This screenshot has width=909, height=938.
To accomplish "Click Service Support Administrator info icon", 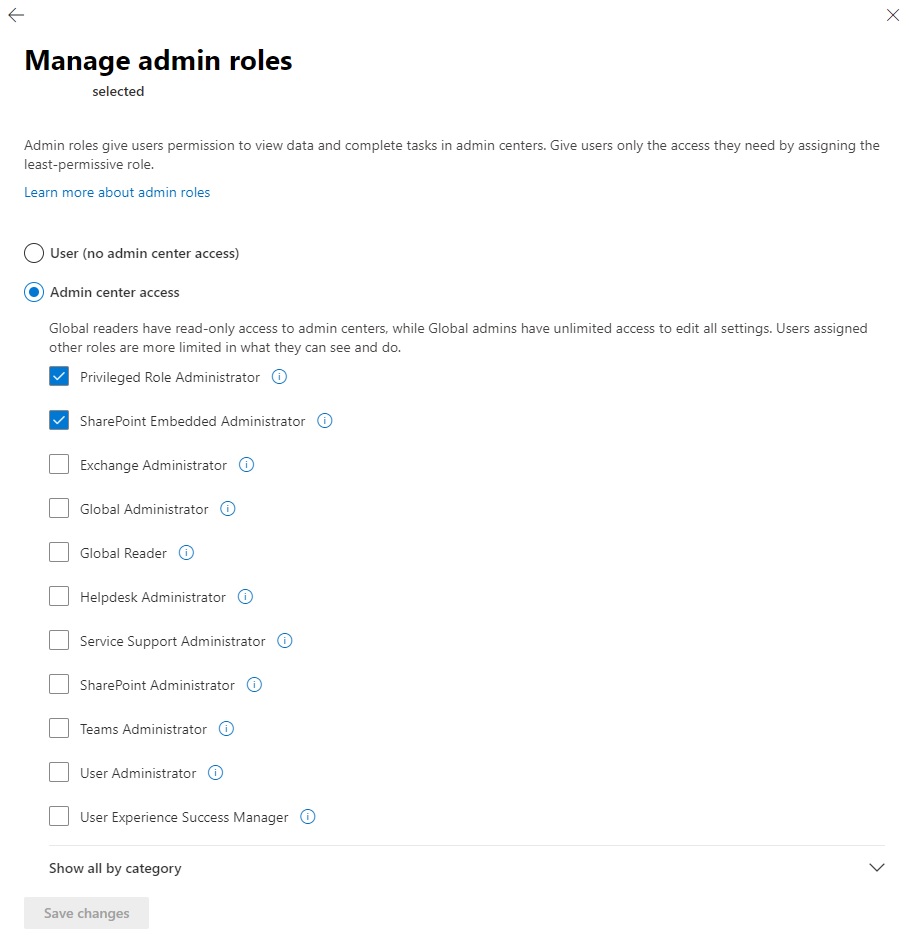I will (x=285, y=641).
